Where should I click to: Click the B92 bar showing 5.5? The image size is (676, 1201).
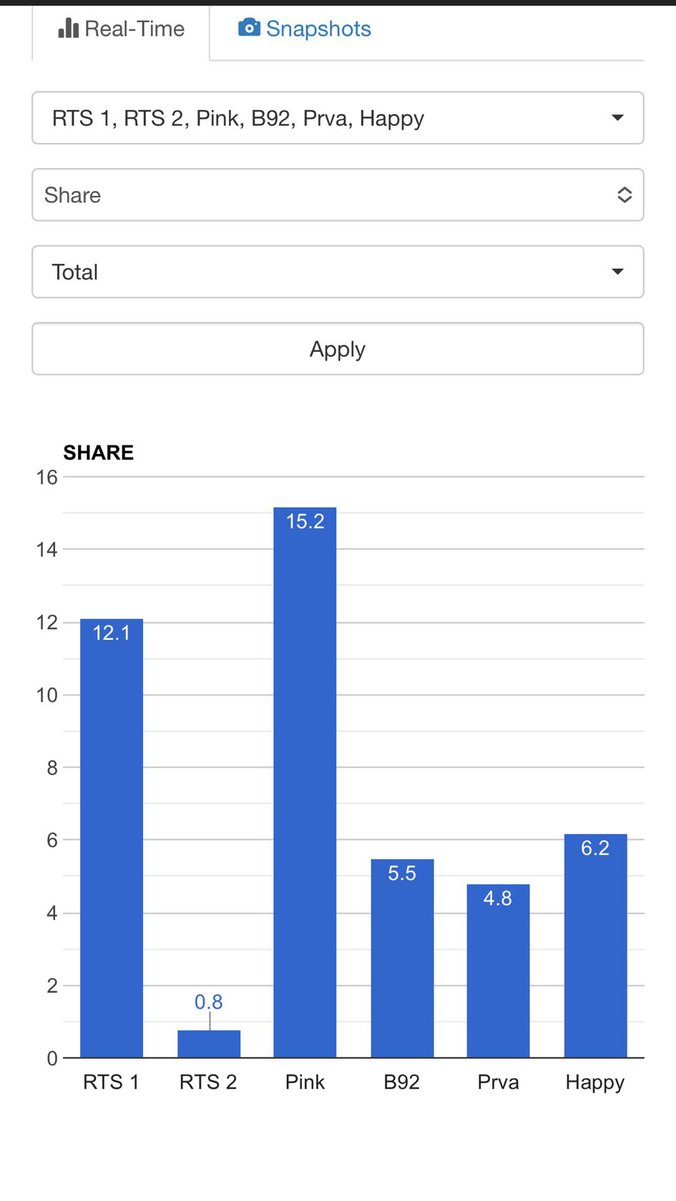402,962
